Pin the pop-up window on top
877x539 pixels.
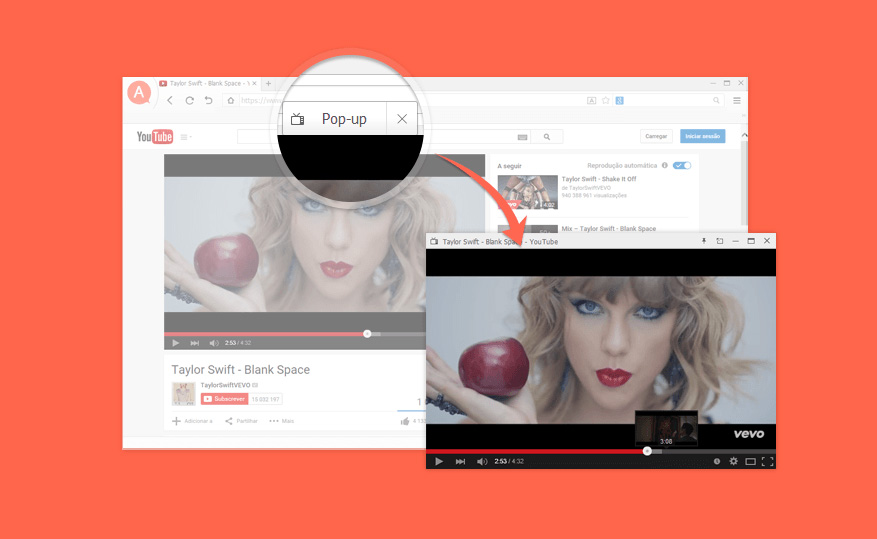[x=704, y=241]
